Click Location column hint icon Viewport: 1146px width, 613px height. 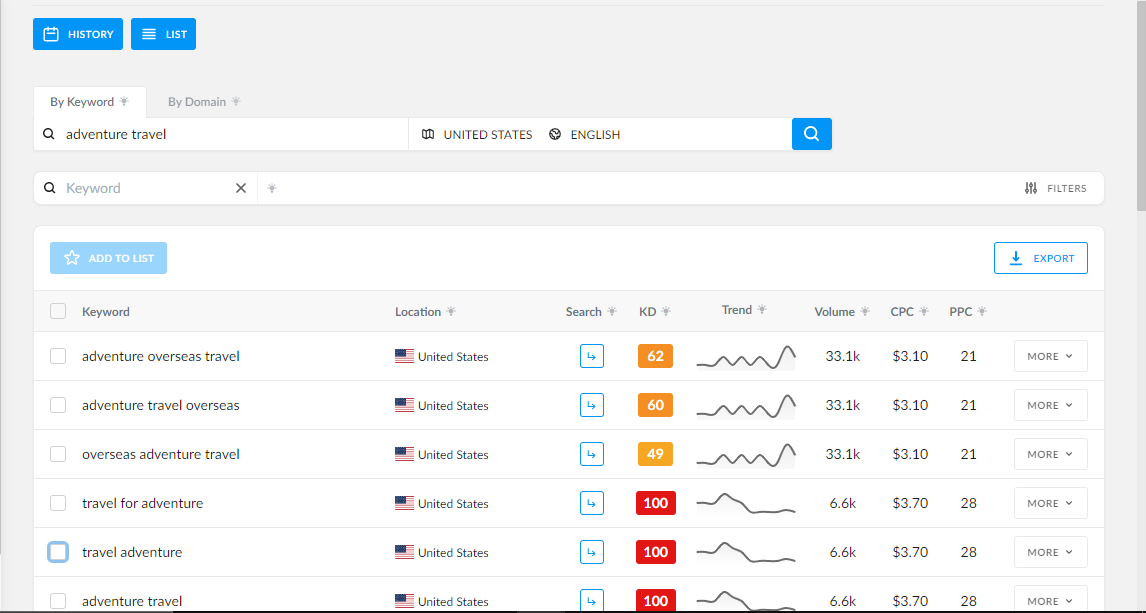(451, 311)
